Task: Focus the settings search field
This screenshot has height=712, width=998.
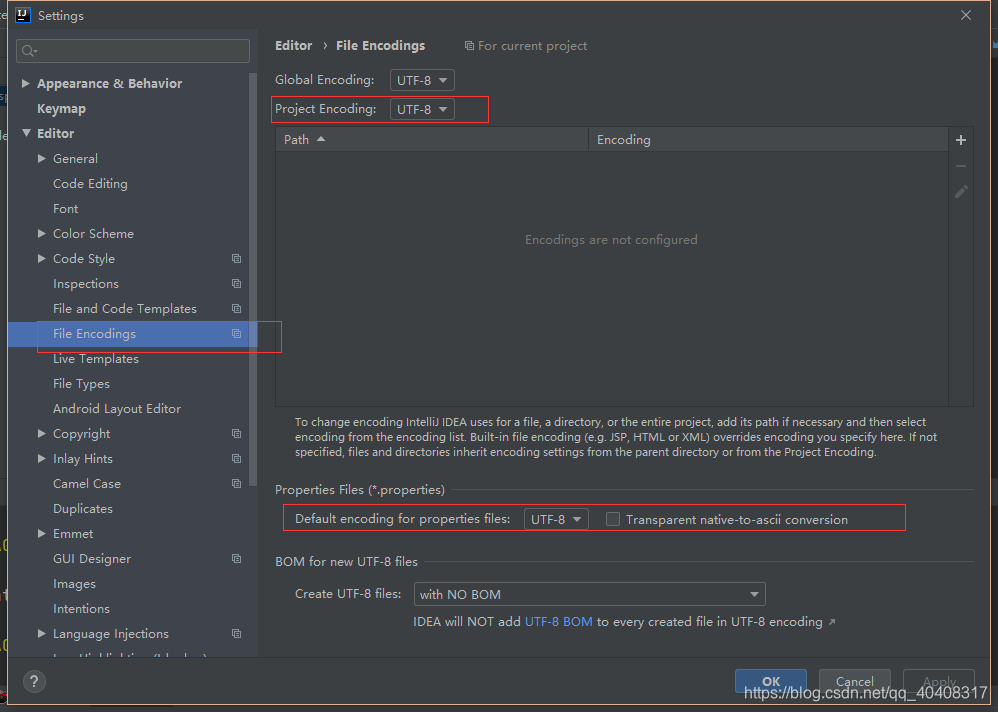Action: [x=133, y=51]
